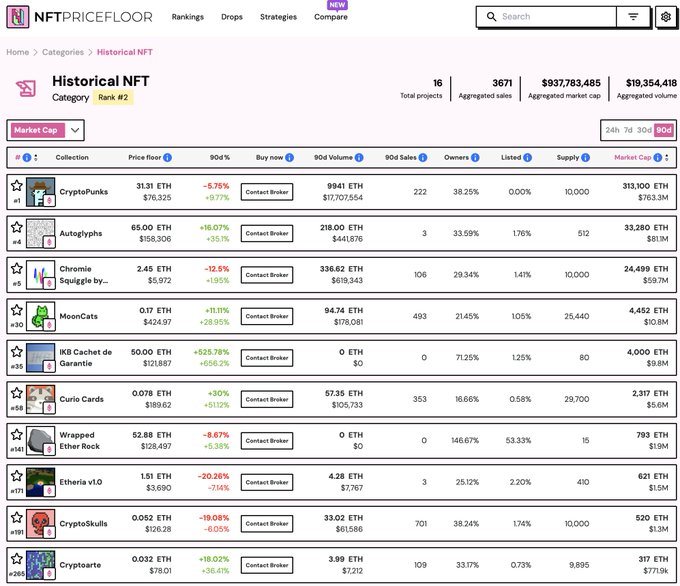Go to Home breadcrumb
Viewport: 680px width, 586px height.
point(17,52)
